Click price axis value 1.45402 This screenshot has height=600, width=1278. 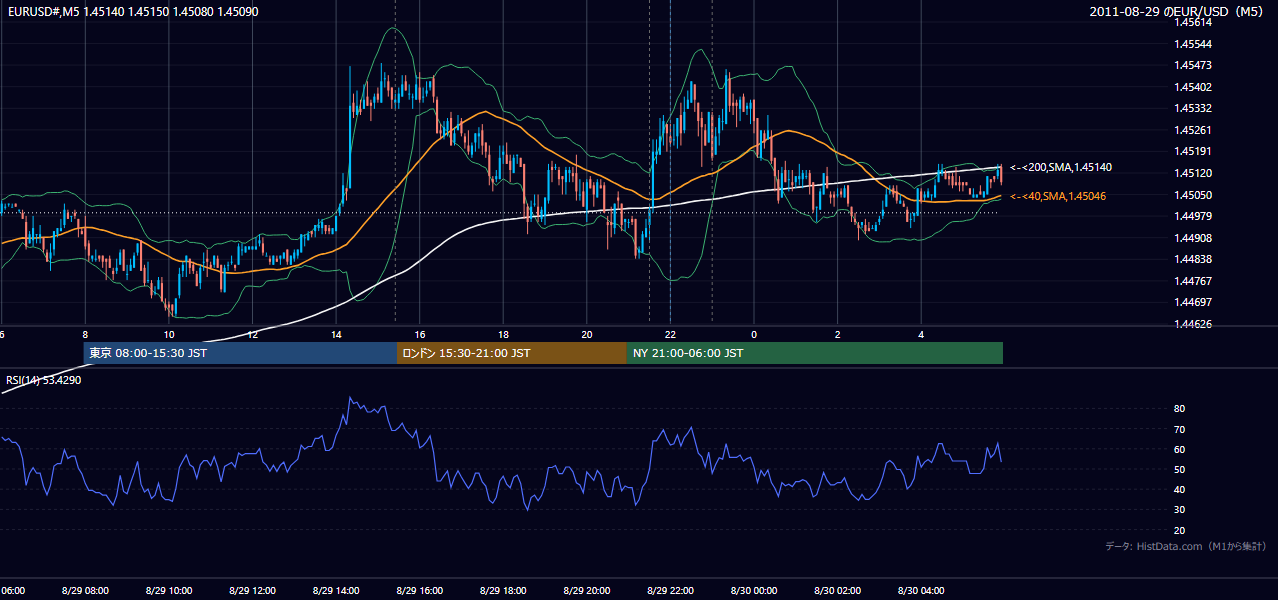(x=1194, y=87)
